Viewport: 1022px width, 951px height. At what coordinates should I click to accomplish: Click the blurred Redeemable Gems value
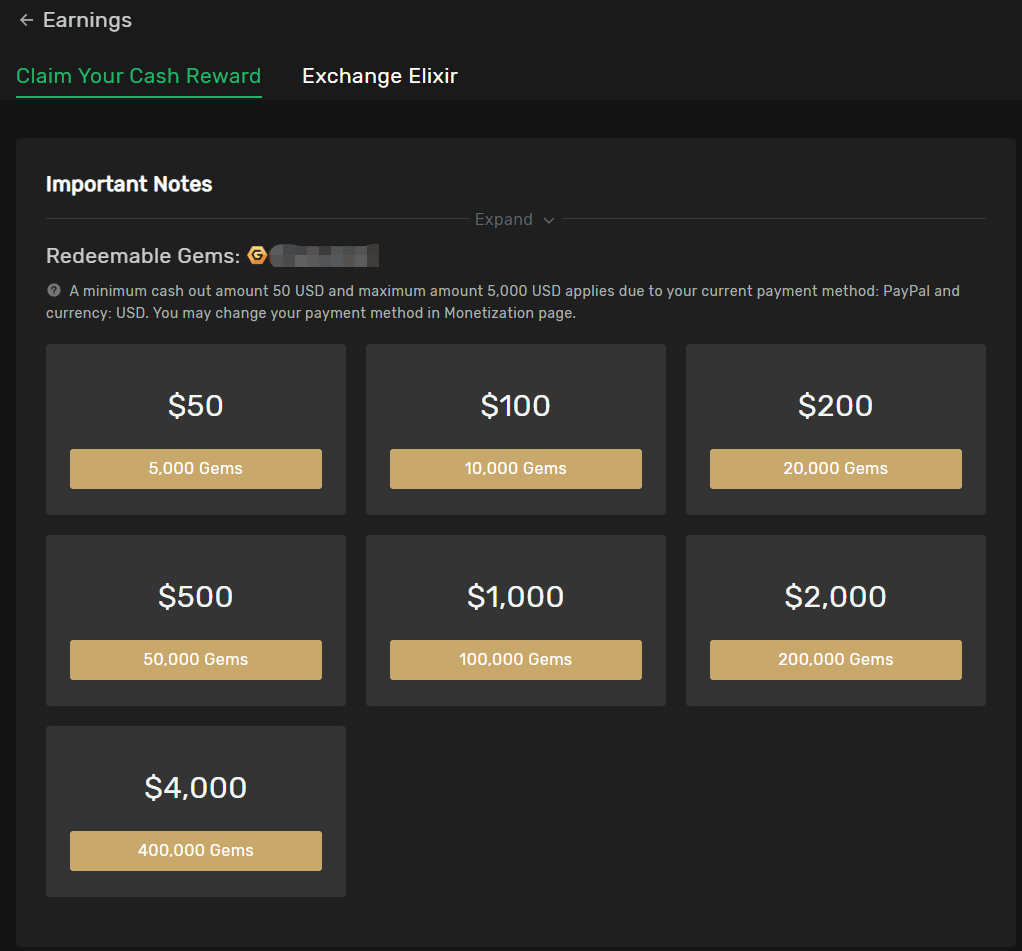(x=324, y=256)
